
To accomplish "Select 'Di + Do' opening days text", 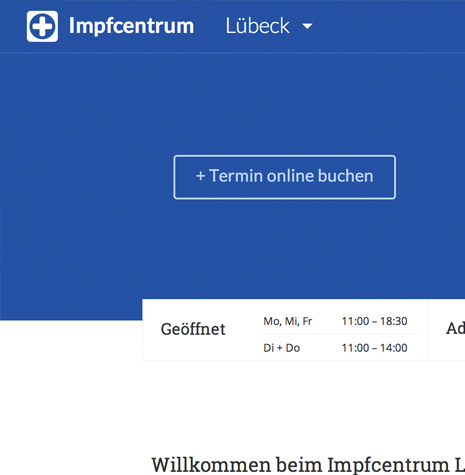I will tap(282, 348).
